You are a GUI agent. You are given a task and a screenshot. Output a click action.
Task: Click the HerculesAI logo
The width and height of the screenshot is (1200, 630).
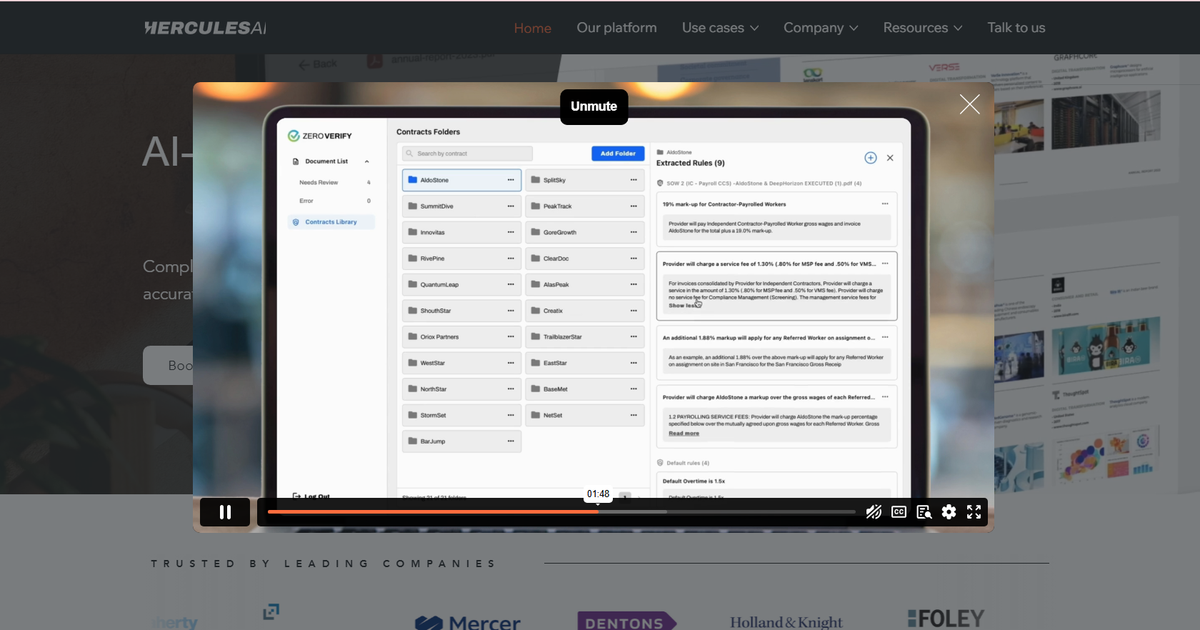(205, 28)
